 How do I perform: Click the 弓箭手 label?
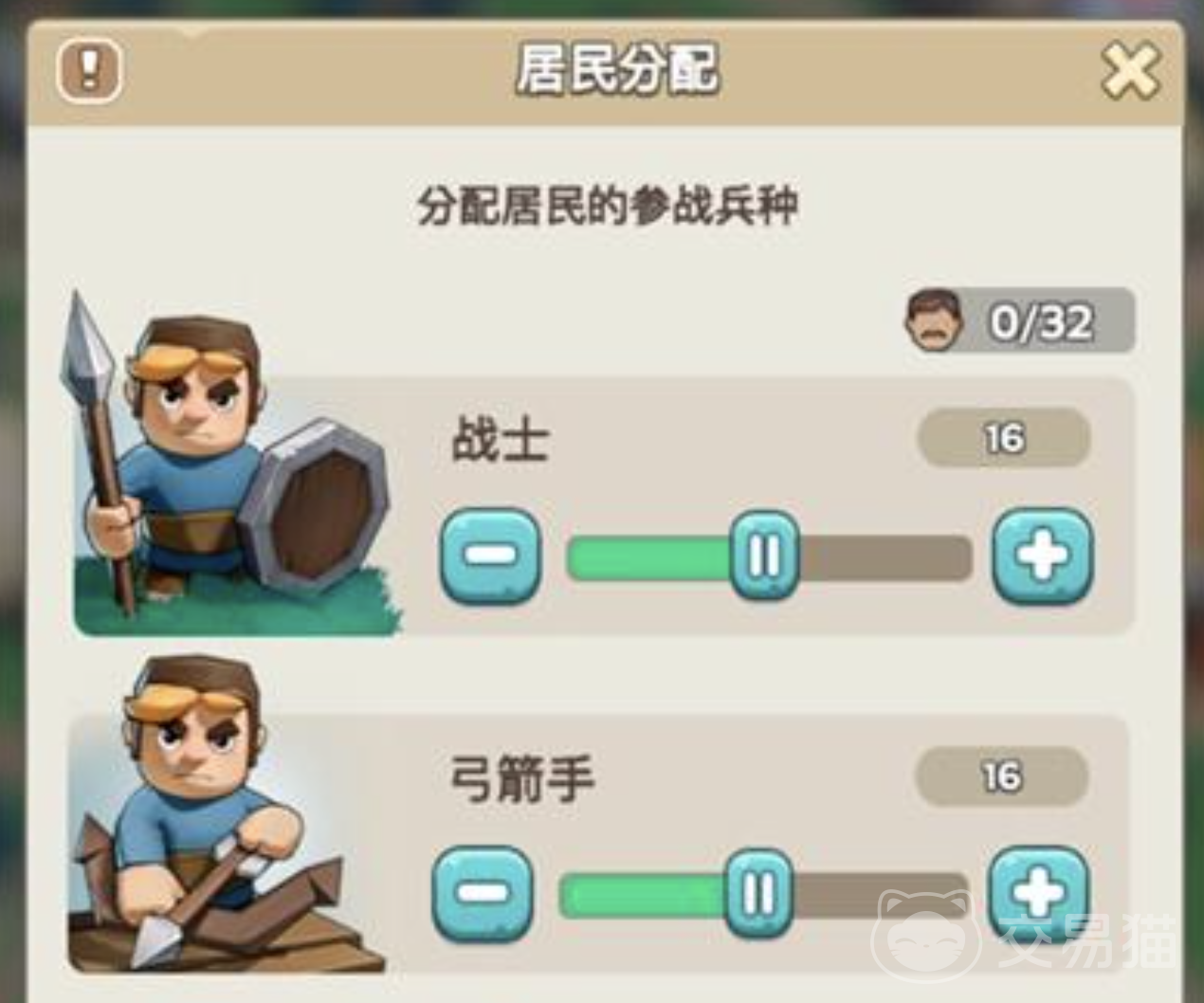521,779
